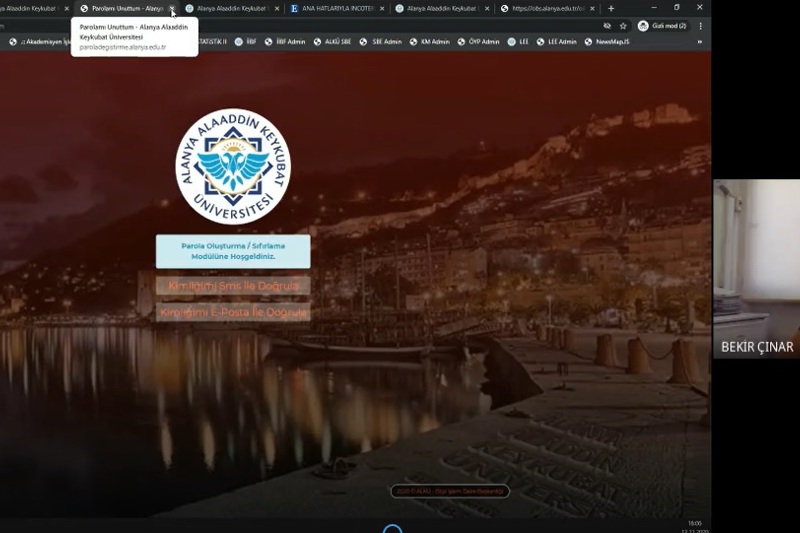Close the Parolamı Unuttum tab
The width and height of the screenshot is (800, 533).
point(172,9)
